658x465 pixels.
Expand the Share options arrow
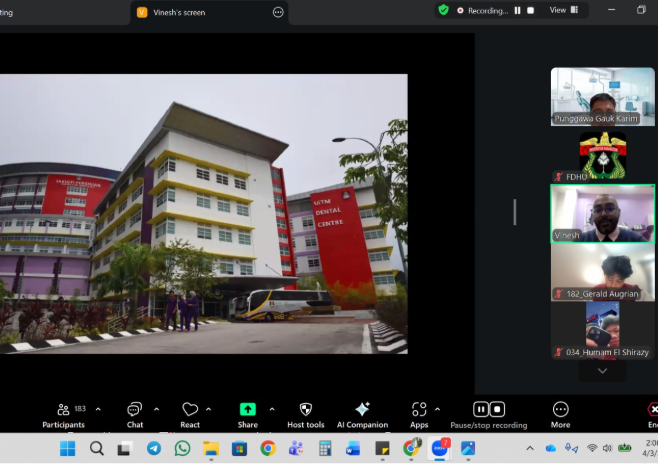[272, 409]
